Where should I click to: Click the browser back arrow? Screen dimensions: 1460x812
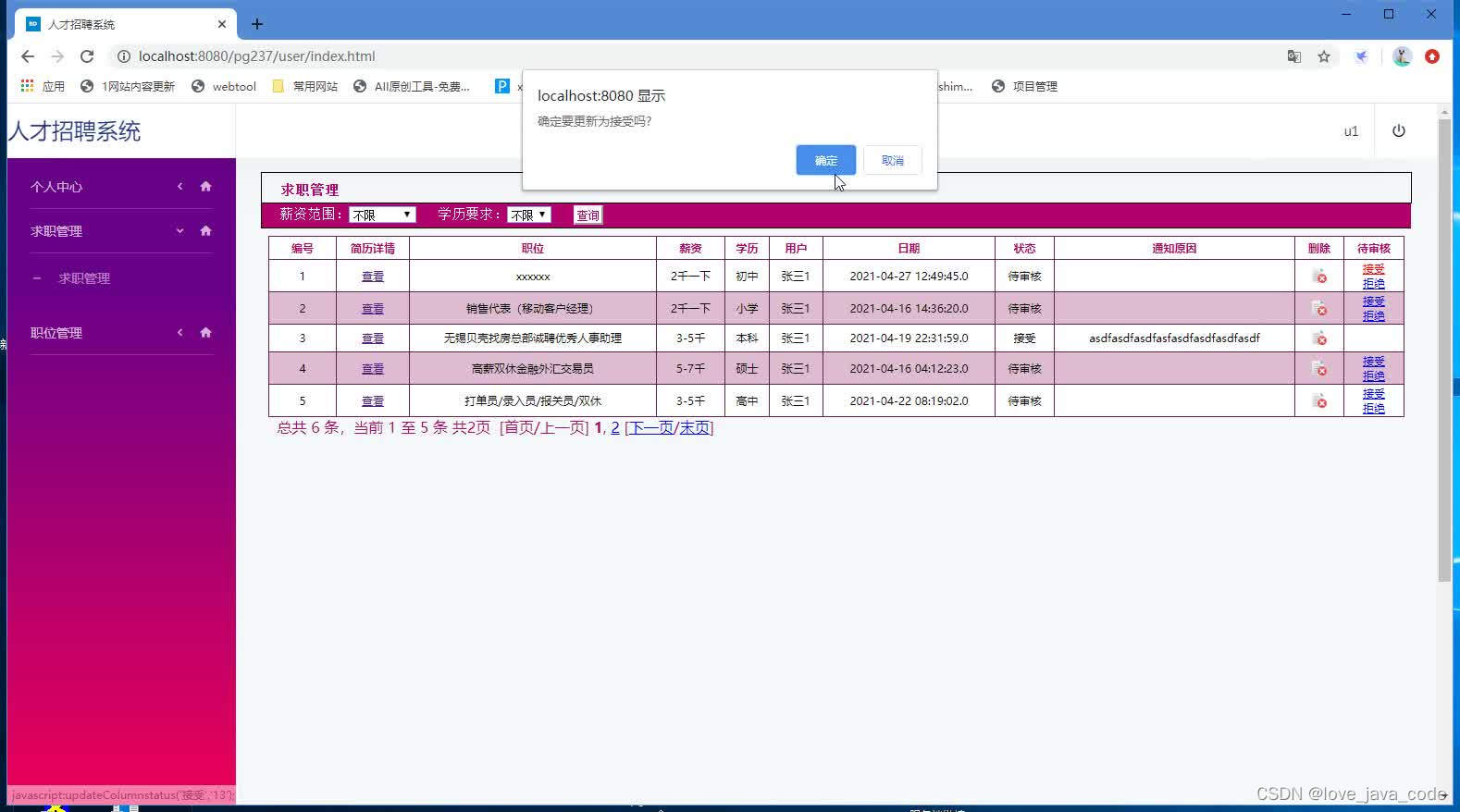28,56
